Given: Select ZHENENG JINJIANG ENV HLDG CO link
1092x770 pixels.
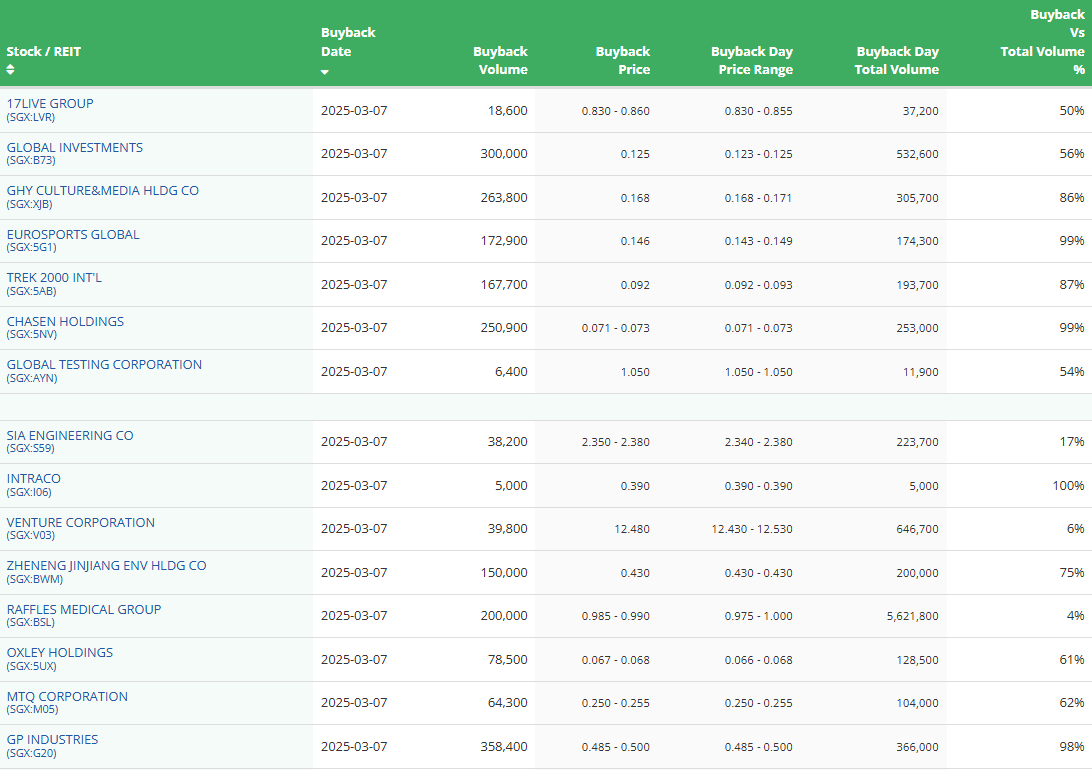Looking at the screenshot, I should 107,566.
